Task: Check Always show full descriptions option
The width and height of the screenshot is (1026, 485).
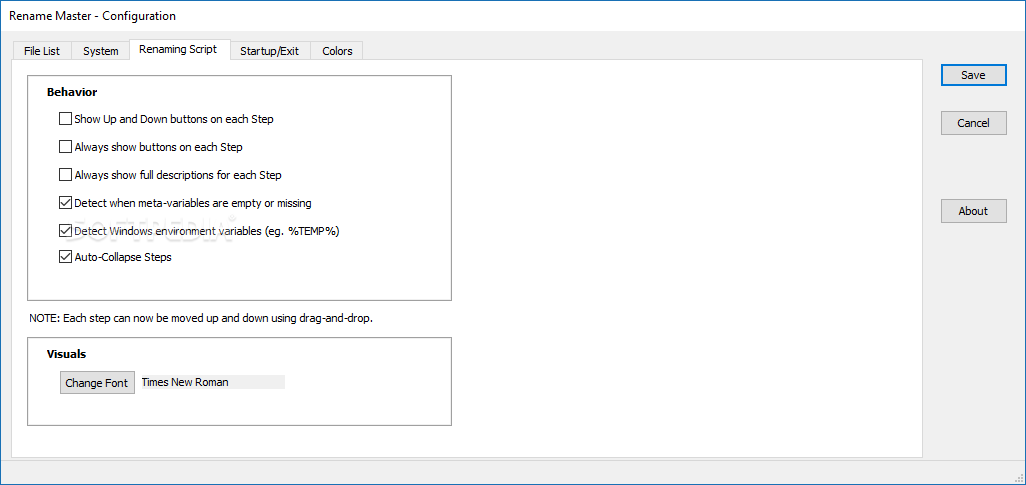Action: point(65,175)
